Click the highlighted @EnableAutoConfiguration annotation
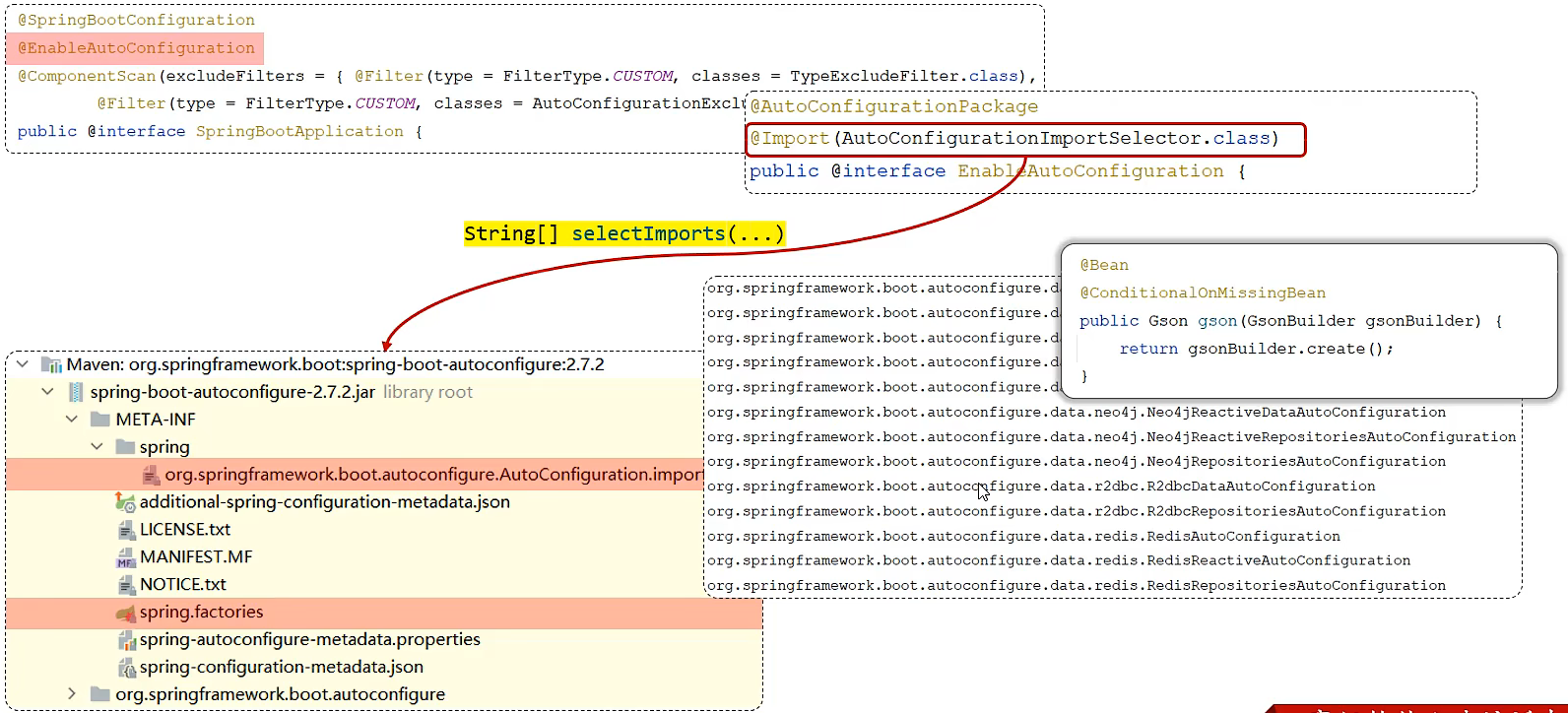The image size is (1568, 713). [136, 48]
